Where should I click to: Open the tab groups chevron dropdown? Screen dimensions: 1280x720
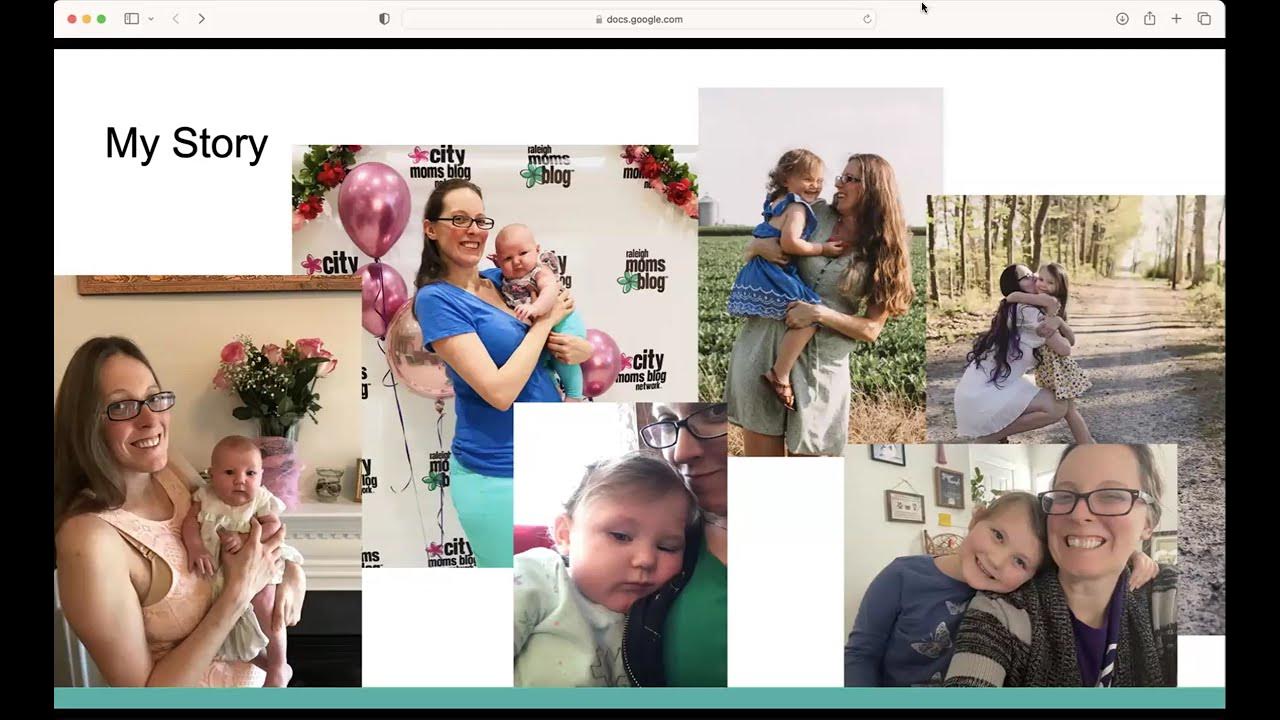click(150, 19)
